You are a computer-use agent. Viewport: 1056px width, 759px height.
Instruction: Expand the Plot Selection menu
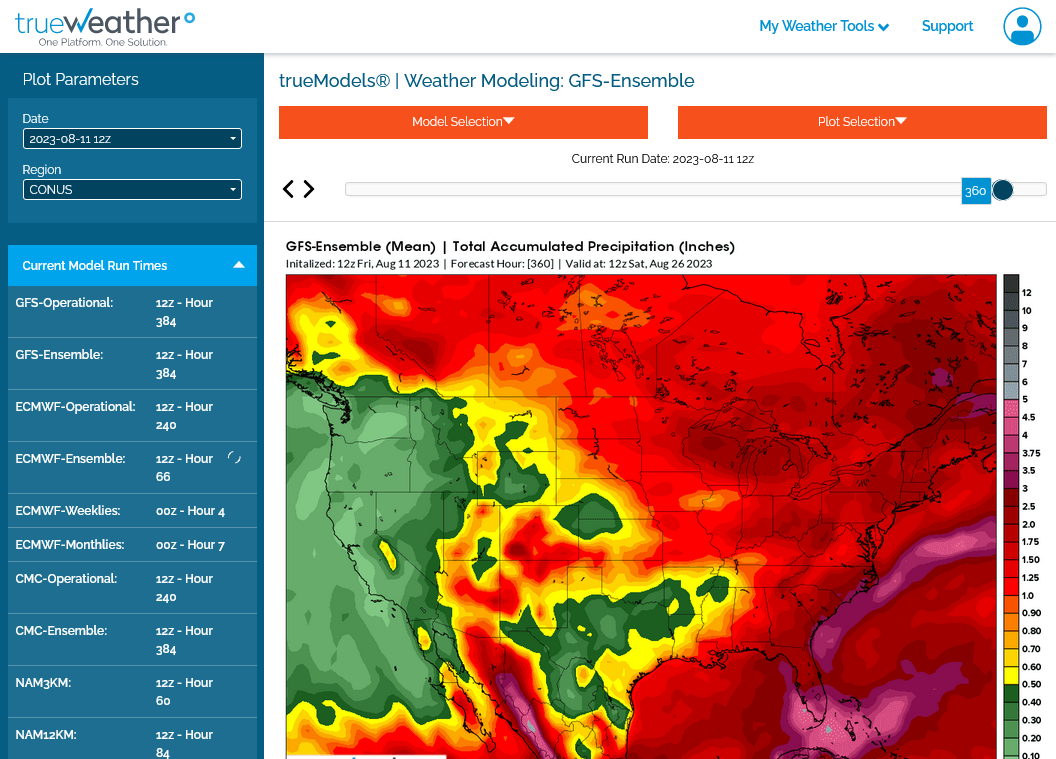pos(862,122)
